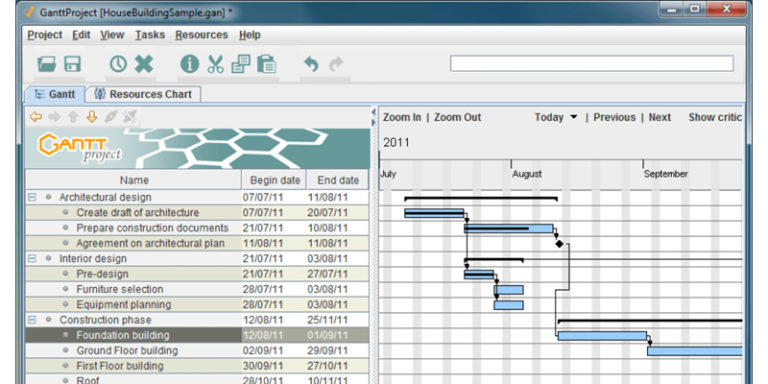The image size is (768, 384).
Task: Click the Agreement milestone diamond in chart
Action: [559, 243]
